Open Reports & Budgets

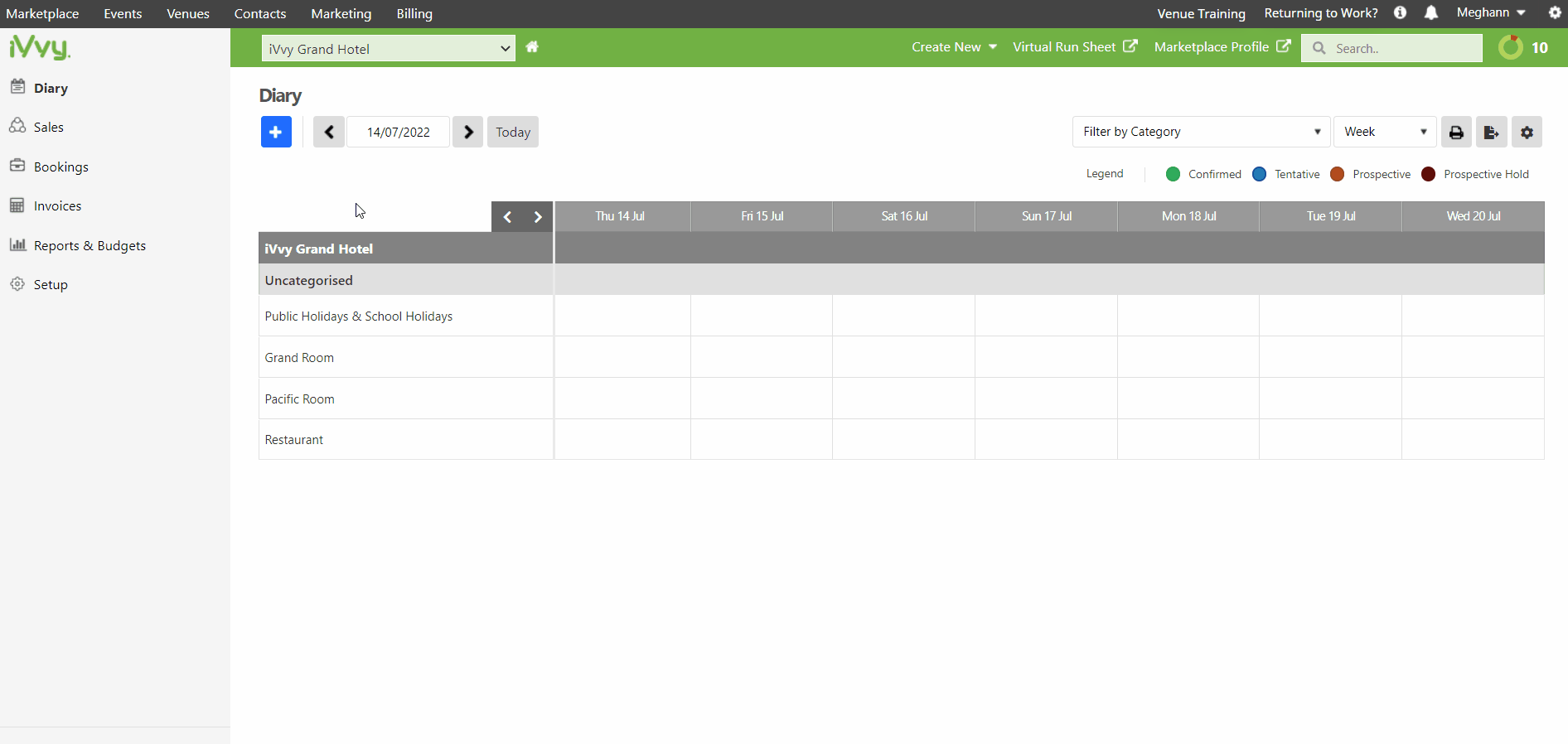[90, 245]
